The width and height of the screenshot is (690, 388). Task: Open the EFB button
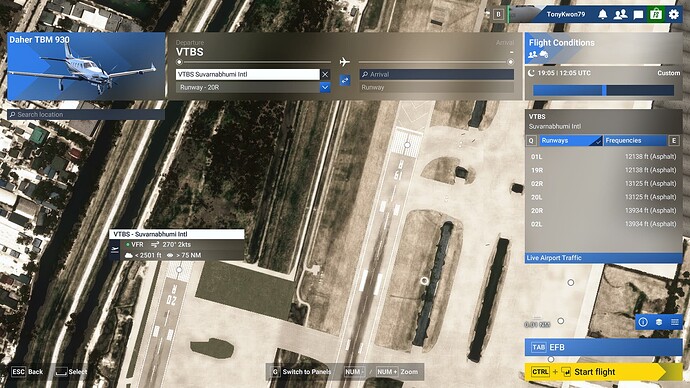point(603,347)
